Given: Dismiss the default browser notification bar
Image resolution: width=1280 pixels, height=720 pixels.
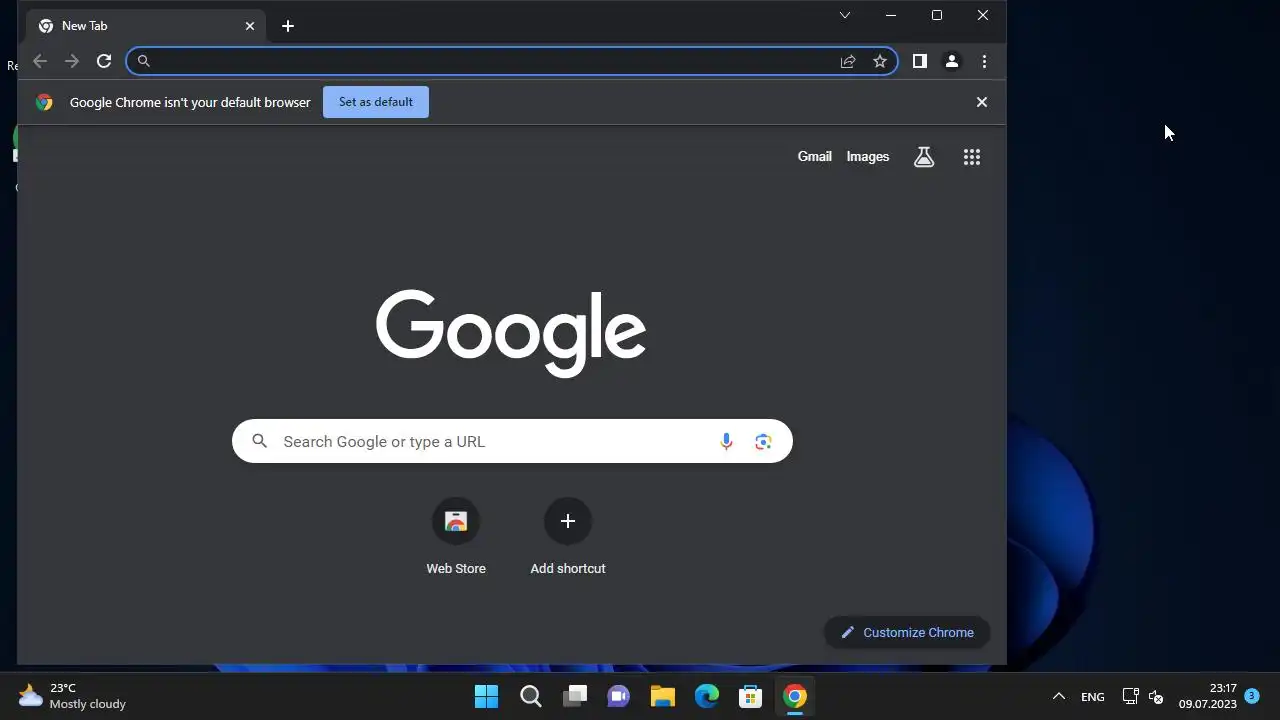Looking at the screenshot, I should point(982,102).
